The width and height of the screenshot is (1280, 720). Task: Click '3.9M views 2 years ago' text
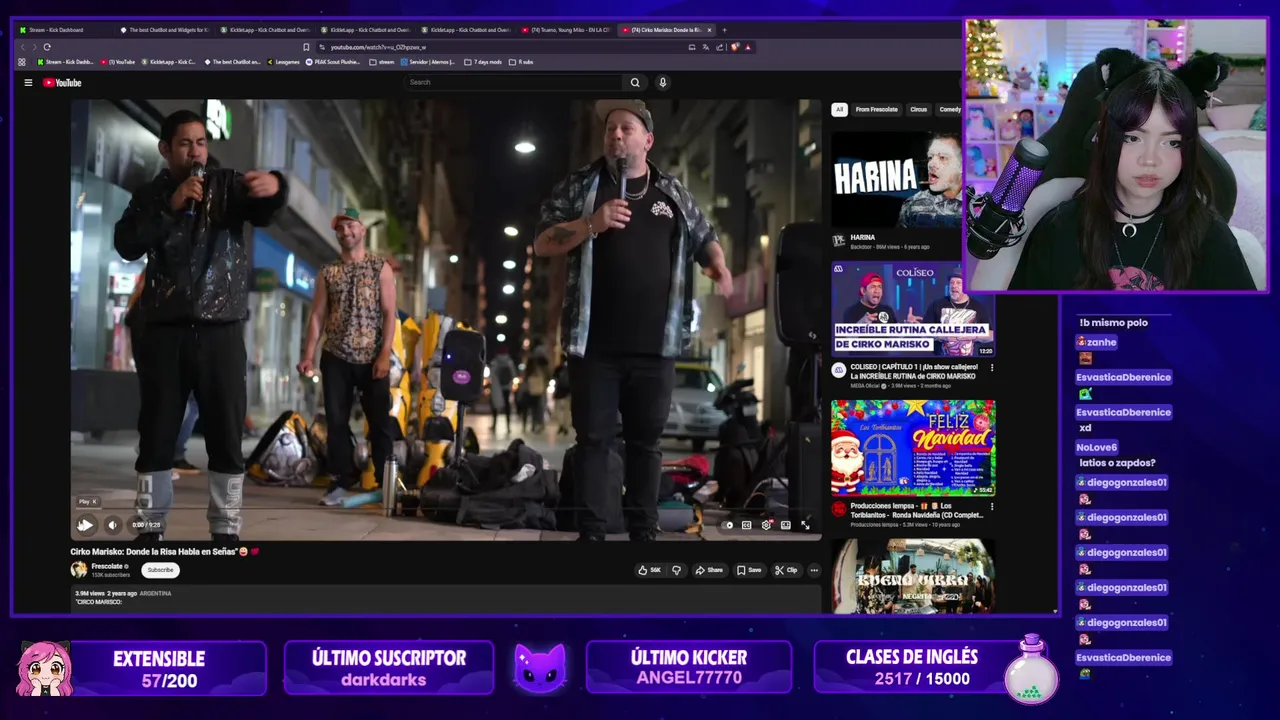coord(105,593)
